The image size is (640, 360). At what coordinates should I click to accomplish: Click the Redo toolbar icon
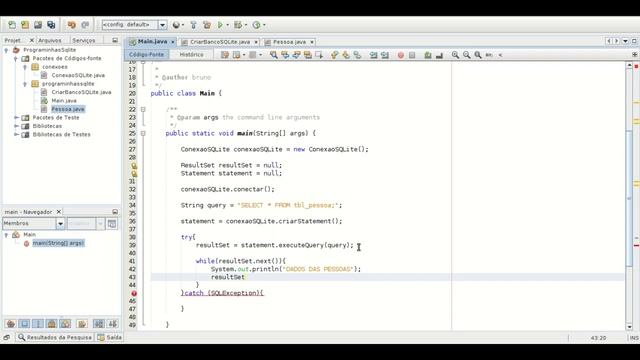coord(85,25)
